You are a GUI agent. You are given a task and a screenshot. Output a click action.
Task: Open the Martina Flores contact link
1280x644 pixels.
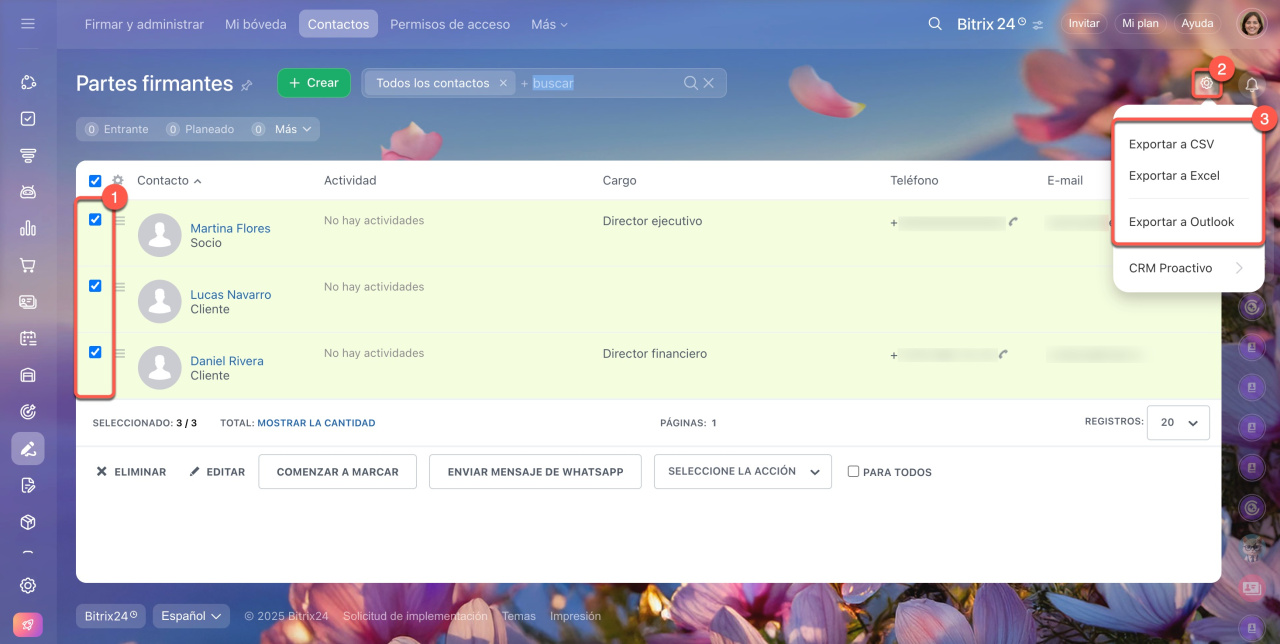pyautogui.click(x=230, y=228)
